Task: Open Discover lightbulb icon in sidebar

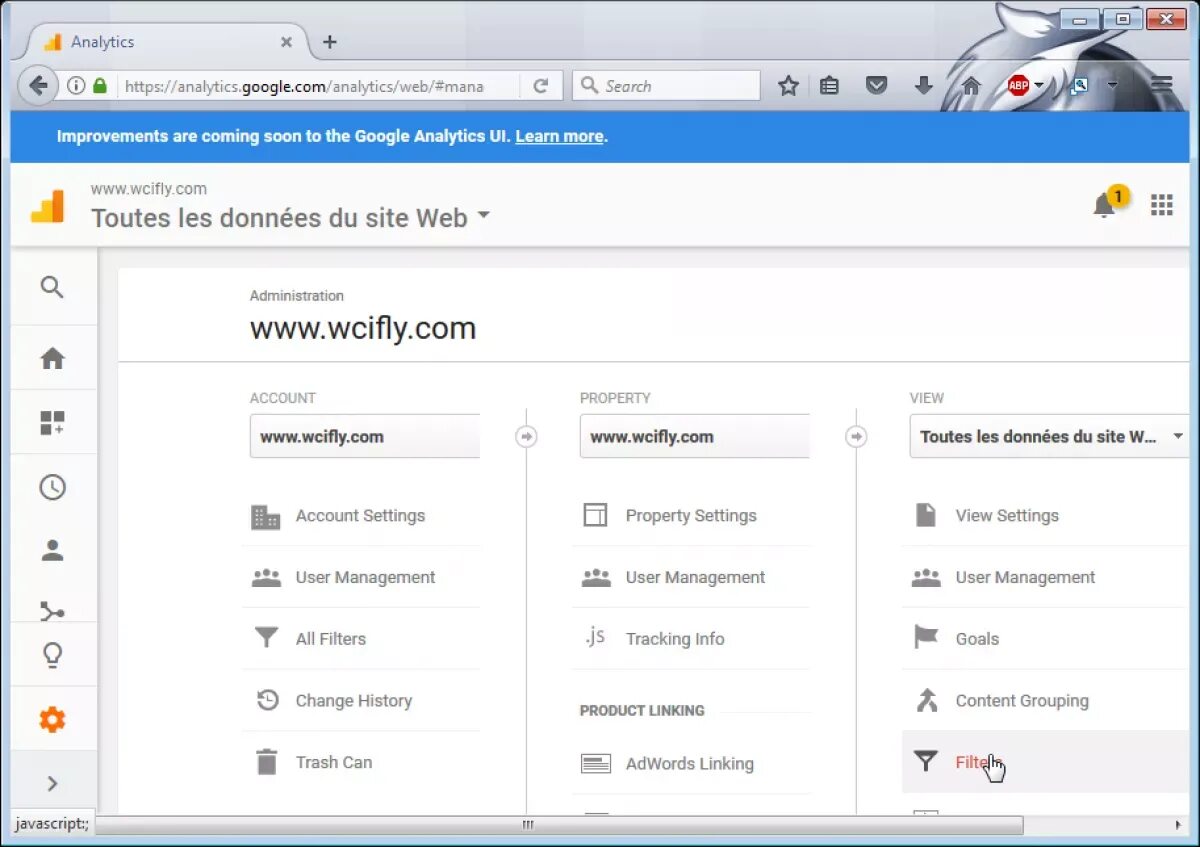Action: 52,655
